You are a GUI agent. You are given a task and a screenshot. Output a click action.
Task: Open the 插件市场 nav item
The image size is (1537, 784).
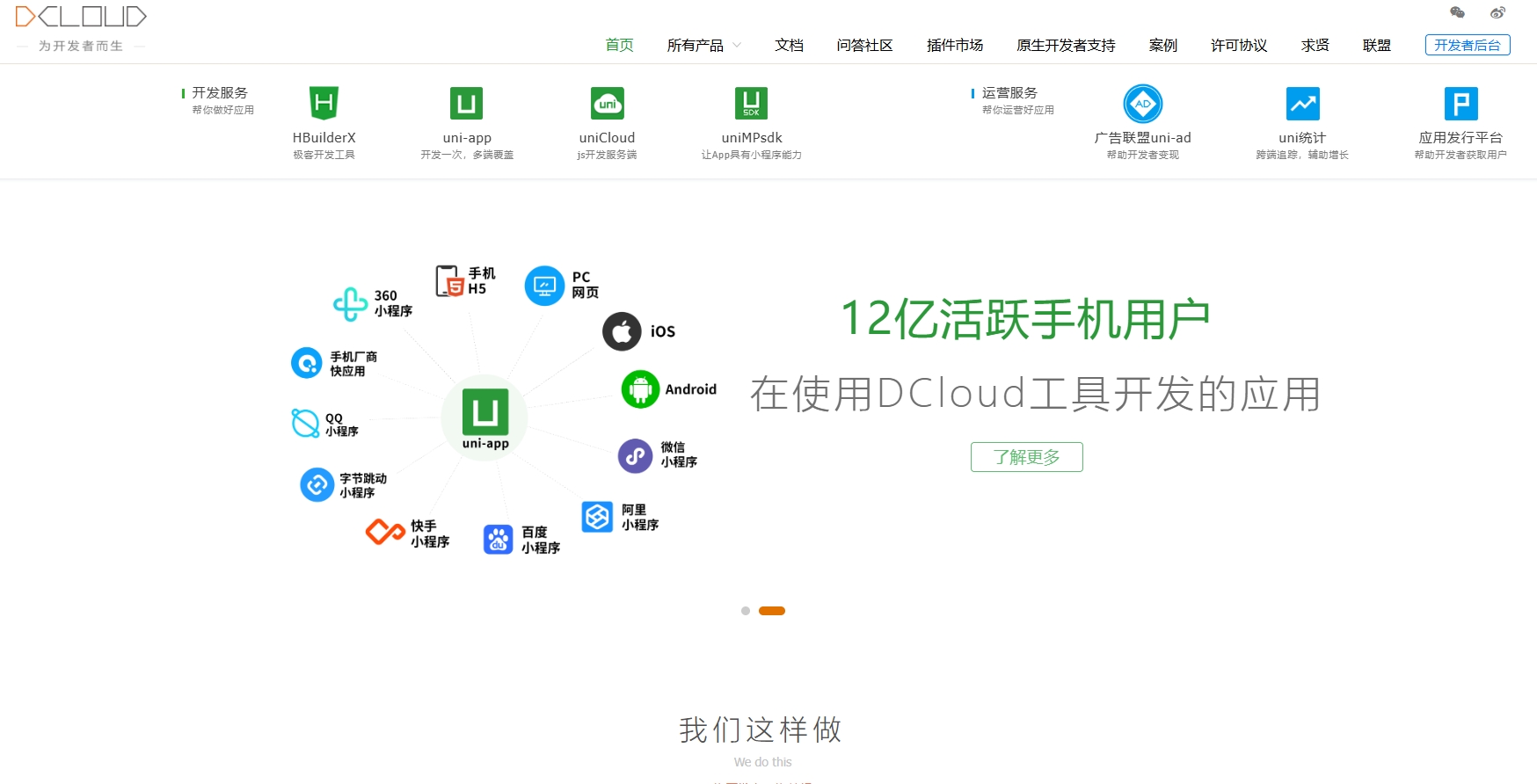pyautogui.click(x=954, y=45)
